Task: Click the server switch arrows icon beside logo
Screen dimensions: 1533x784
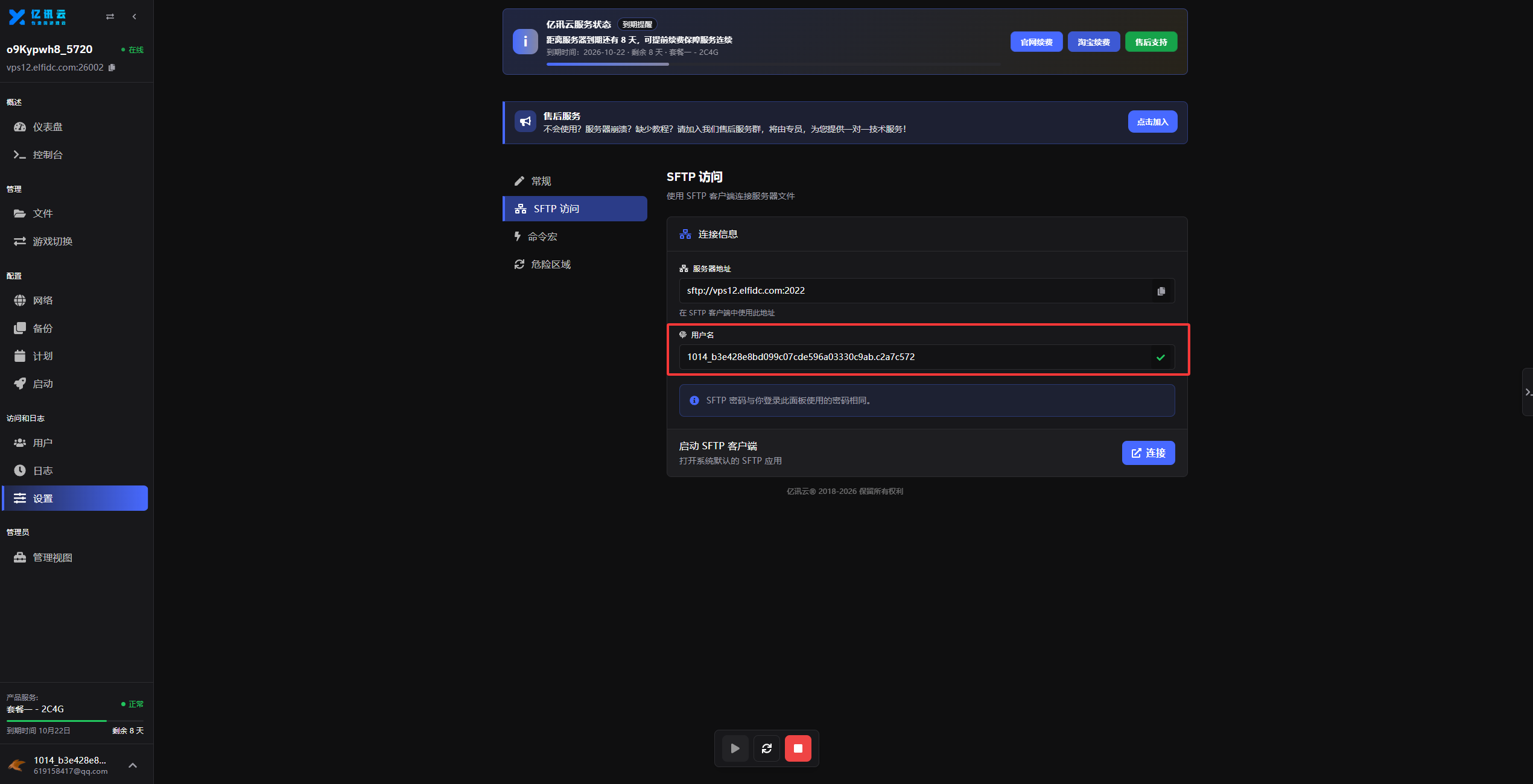Action: pos(110,17)
